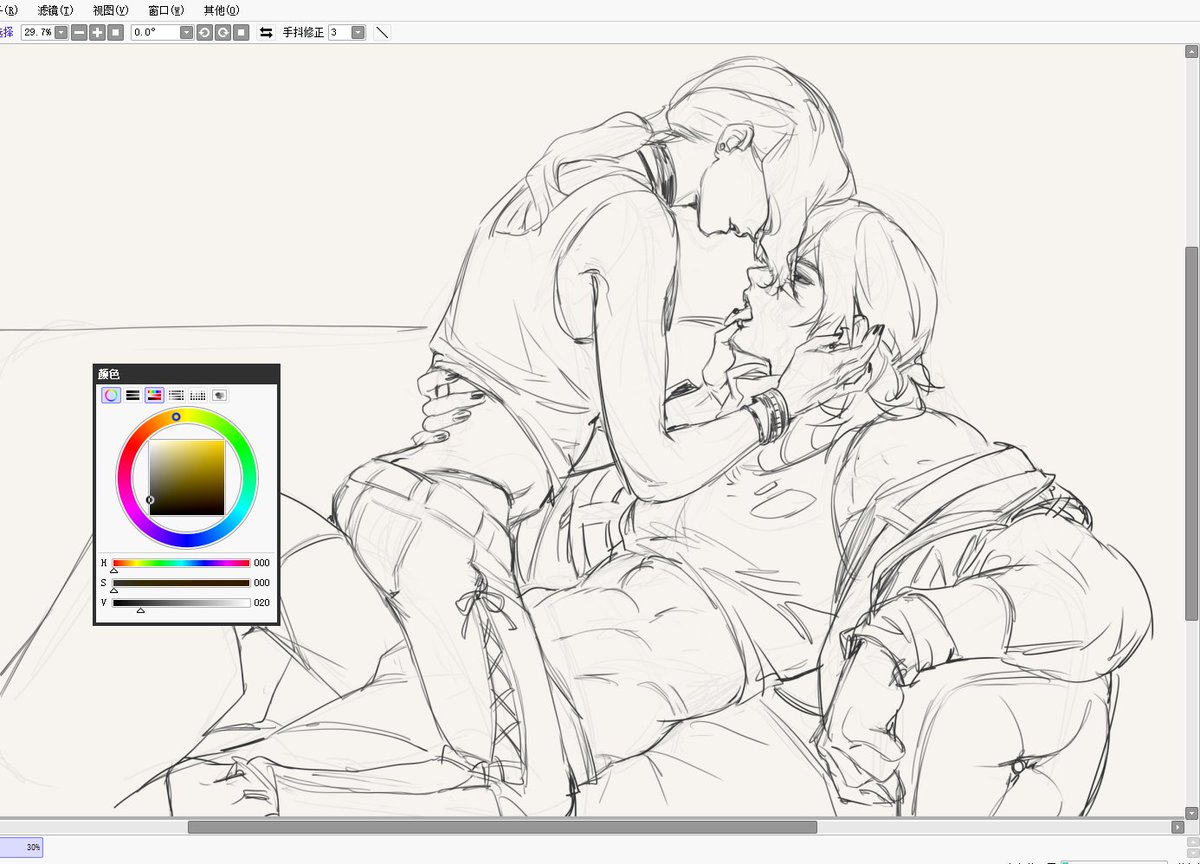Click the S saturation slider bar

point(181,582)
